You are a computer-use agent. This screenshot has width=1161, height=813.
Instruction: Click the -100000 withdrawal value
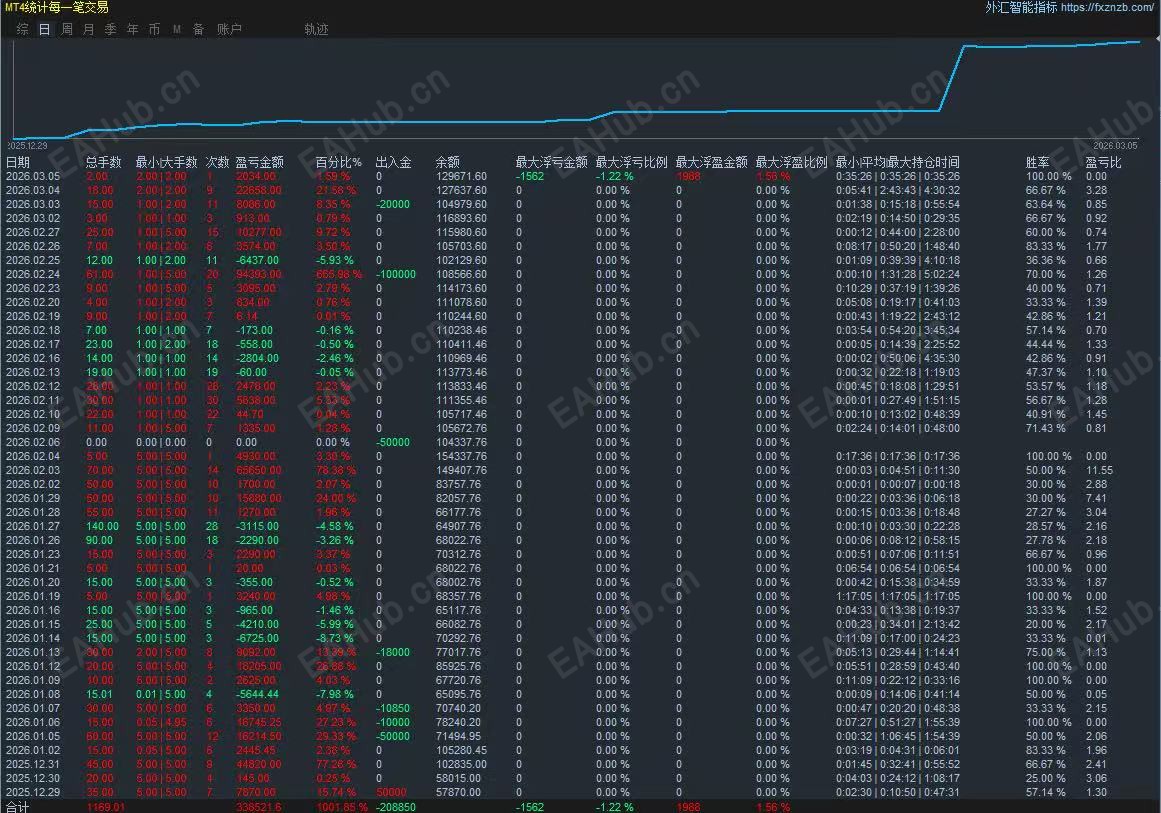click(396, 274)
